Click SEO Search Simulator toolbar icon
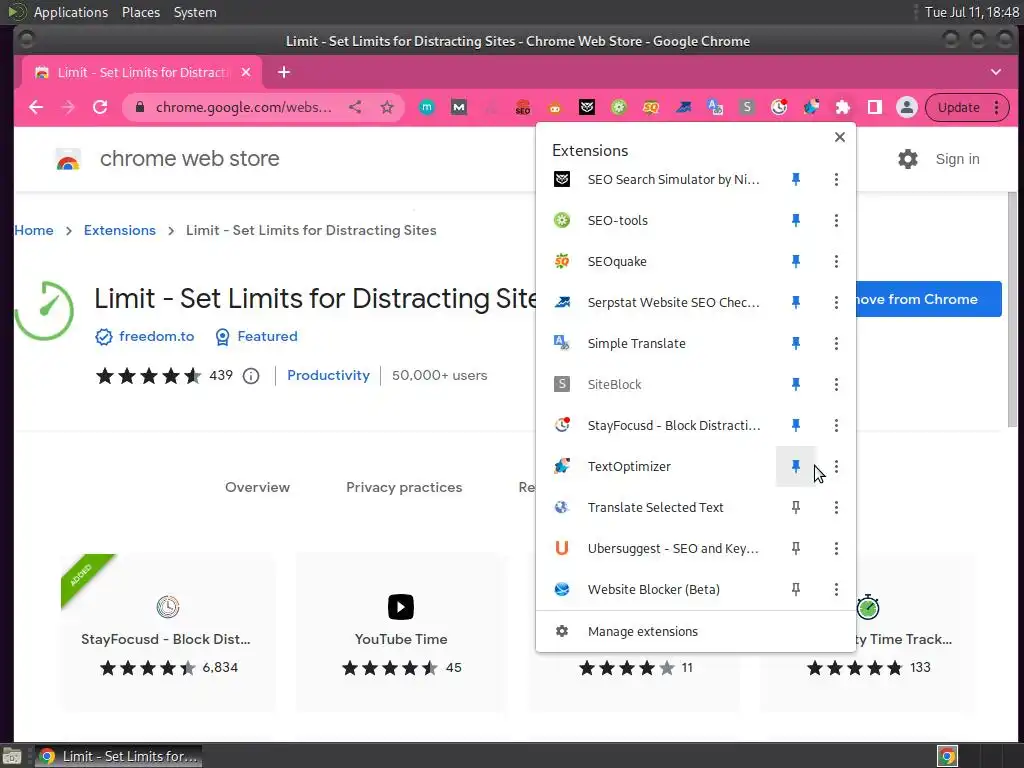 [x=586, y=107]
